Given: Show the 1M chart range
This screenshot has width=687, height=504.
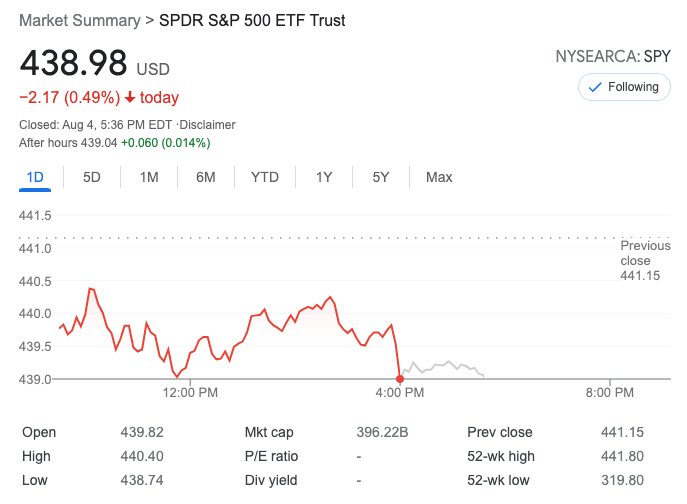Looking at the screenshot, I should 149,177.
